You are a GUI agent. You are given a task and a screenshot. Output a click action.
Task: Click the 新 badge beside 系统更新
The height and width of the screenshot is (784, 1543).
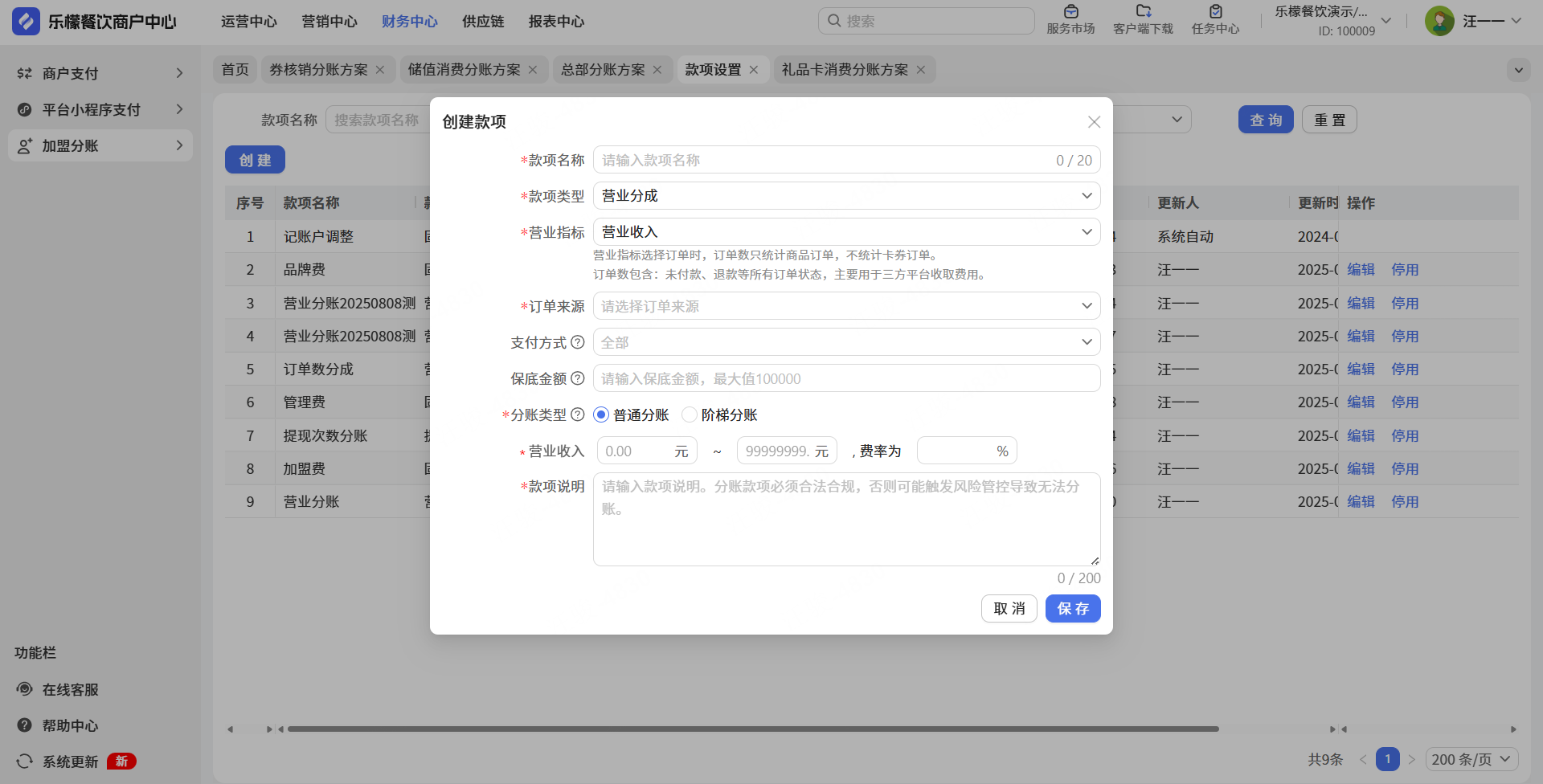tap(121, 761)
